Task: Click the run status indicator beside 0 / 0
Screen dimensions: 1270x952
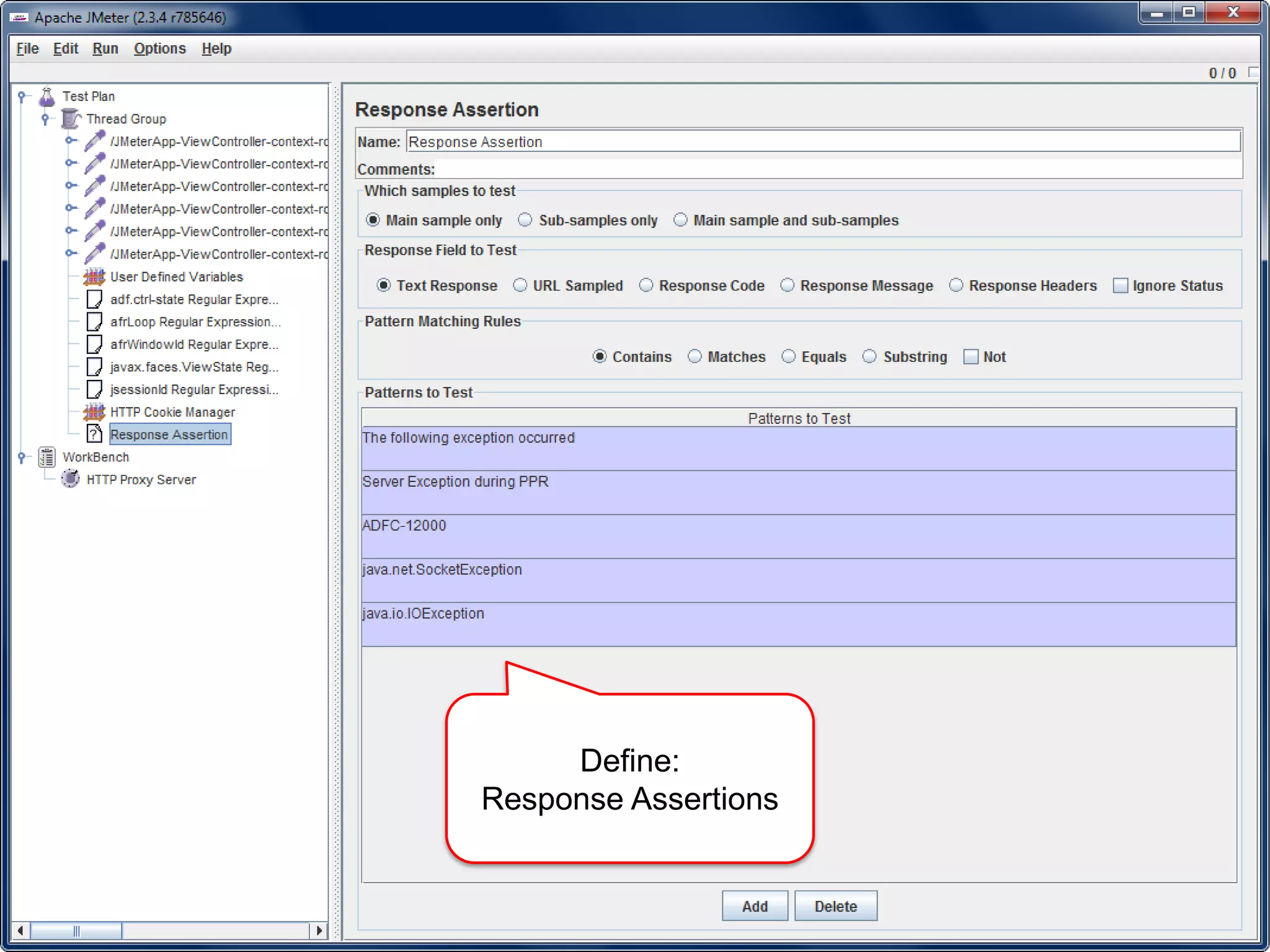Action: point(1253,73)
